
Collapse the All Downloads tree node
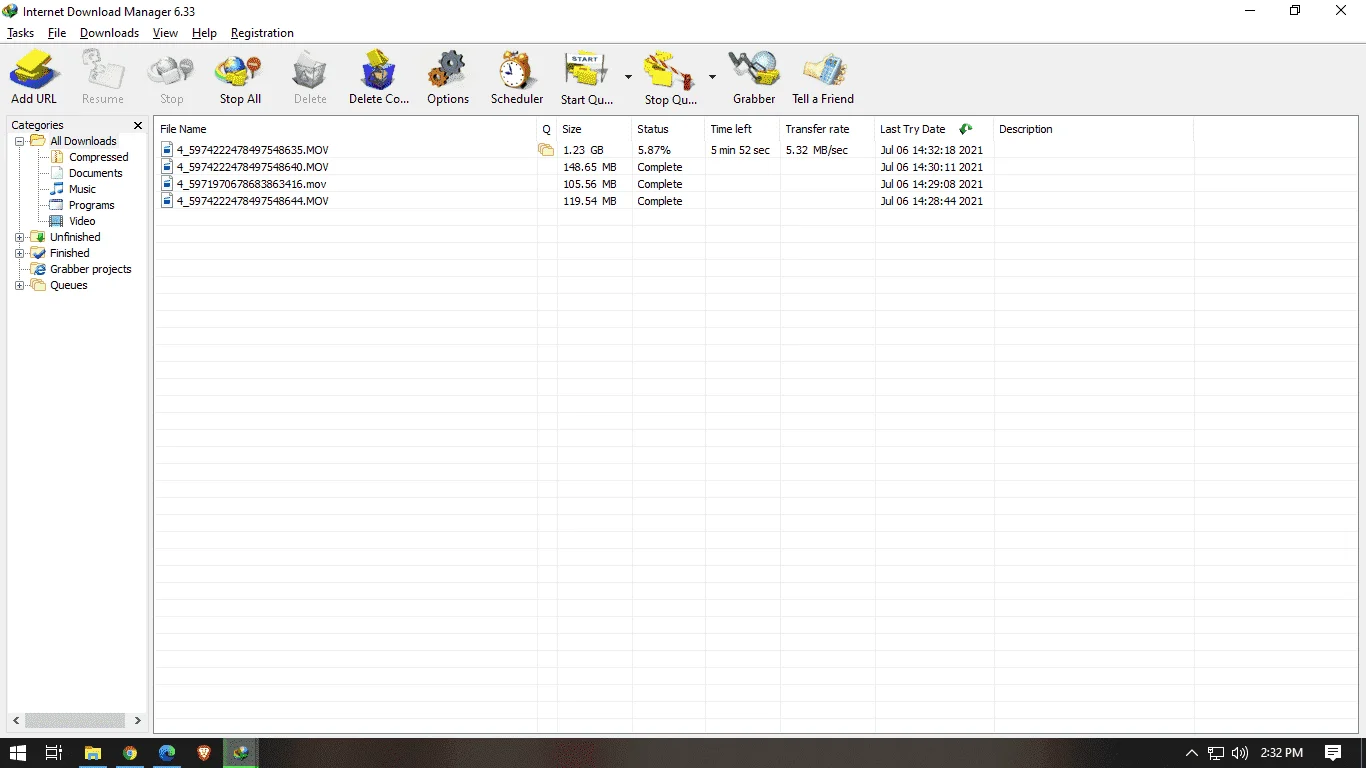(x=19, y=141)
